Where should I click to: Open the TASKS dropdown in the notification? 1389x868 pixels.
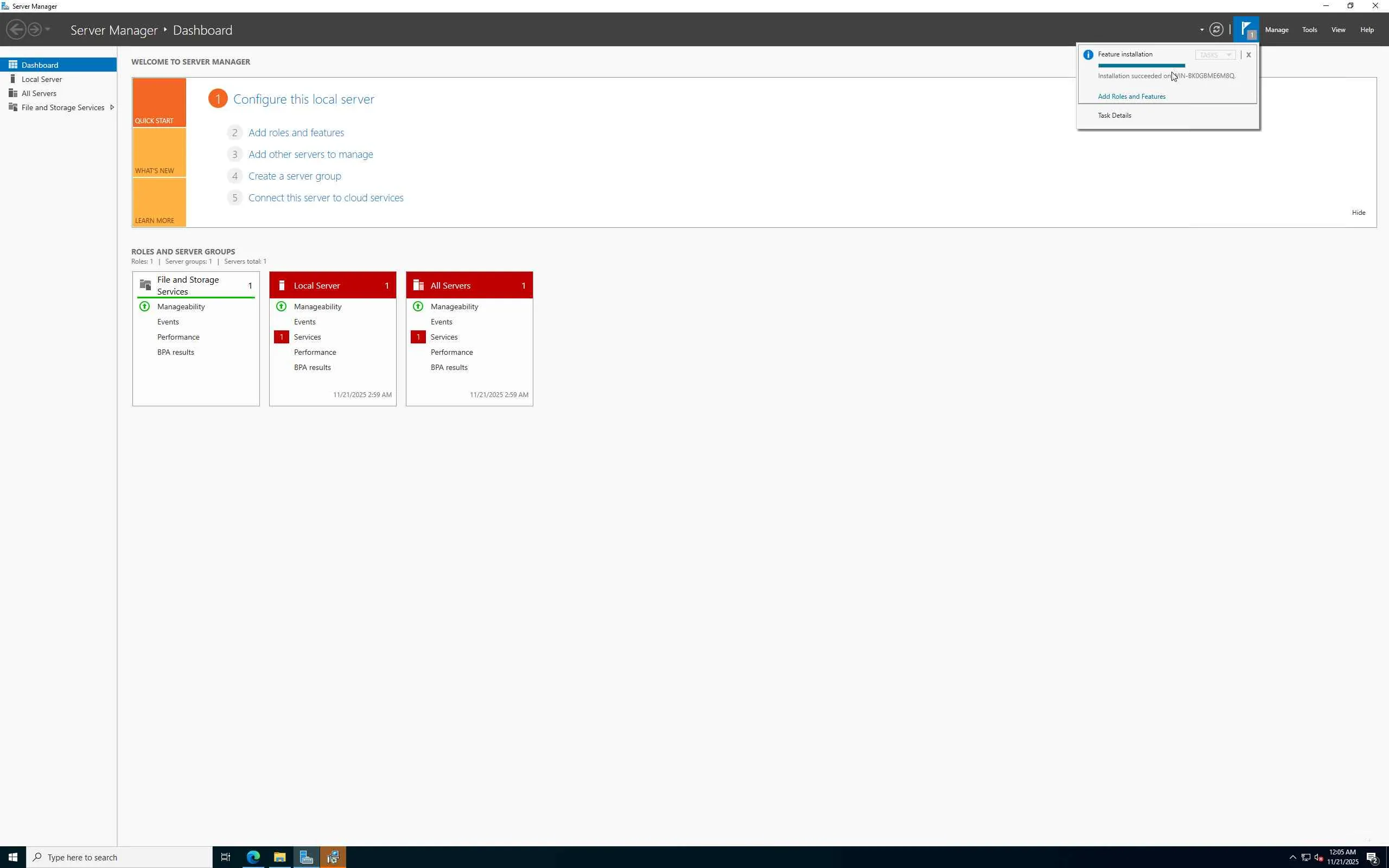pyautogui.click(x=1214, y=55)
